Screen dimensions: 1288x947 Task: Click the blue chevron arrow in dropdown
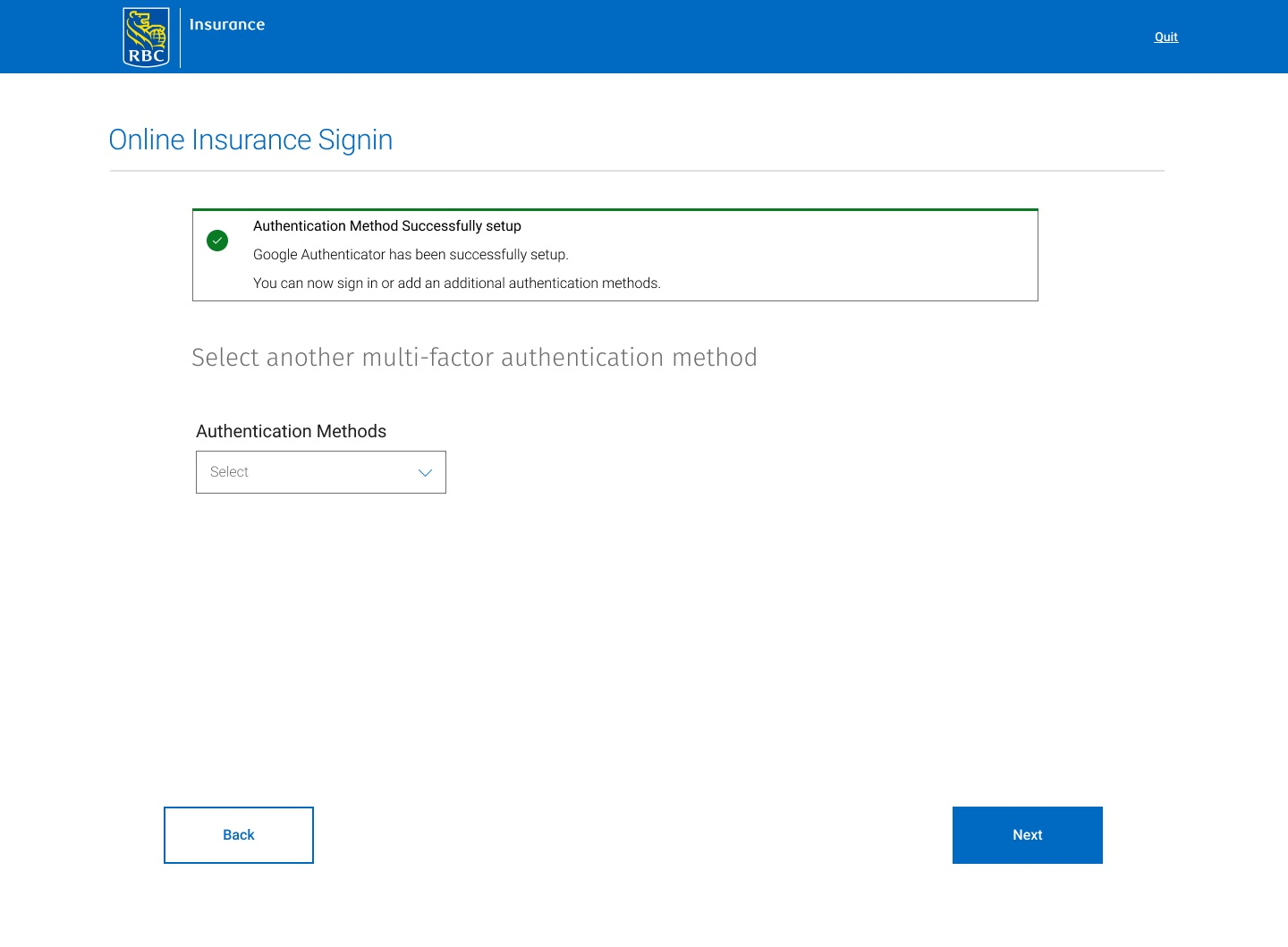[x=426, y=472]
